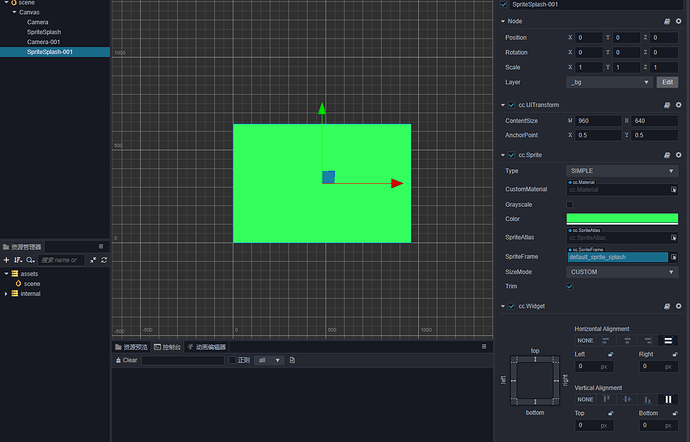Toggle the Left offset lock icon
This screenshot has width=690, height=442.
pos(611,354)
